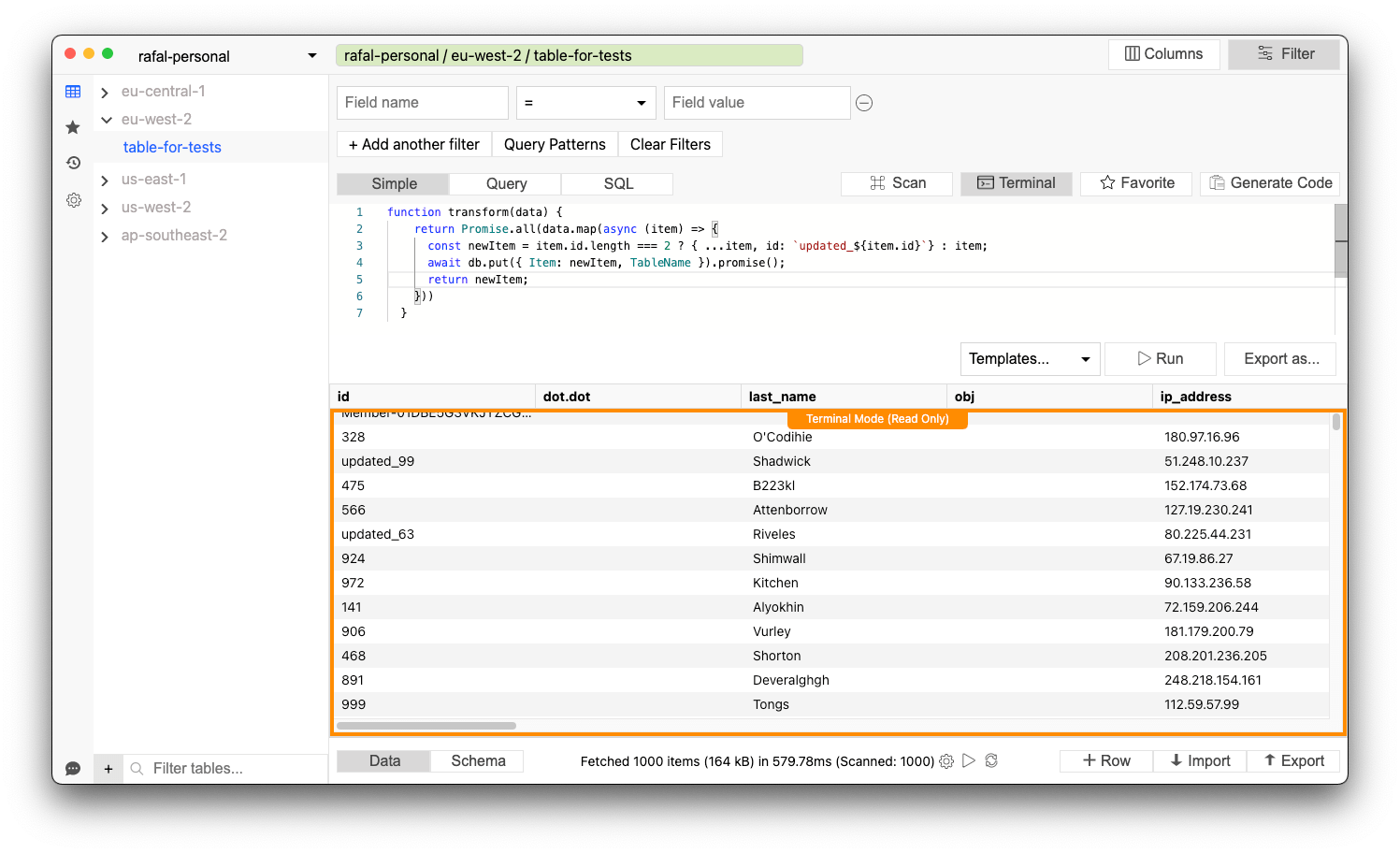The height and width of the screenshot is (853, 1400).
Task: Click Add another filter
Action: pyautogui.click(x=414, y=144)
